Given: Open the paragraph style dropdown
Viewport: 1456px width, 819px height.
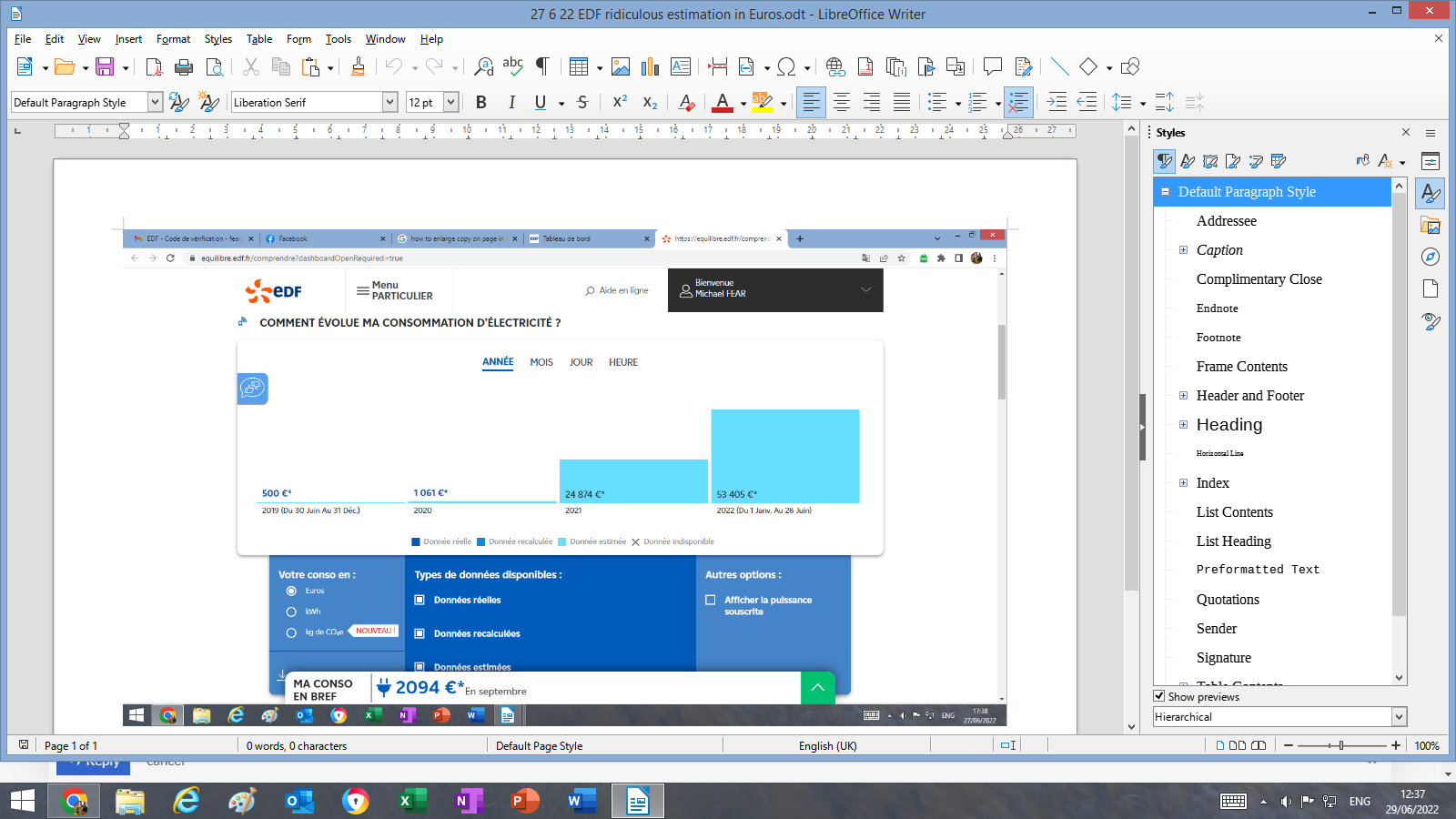Looking at the screenshot, I should click(155, 103).
